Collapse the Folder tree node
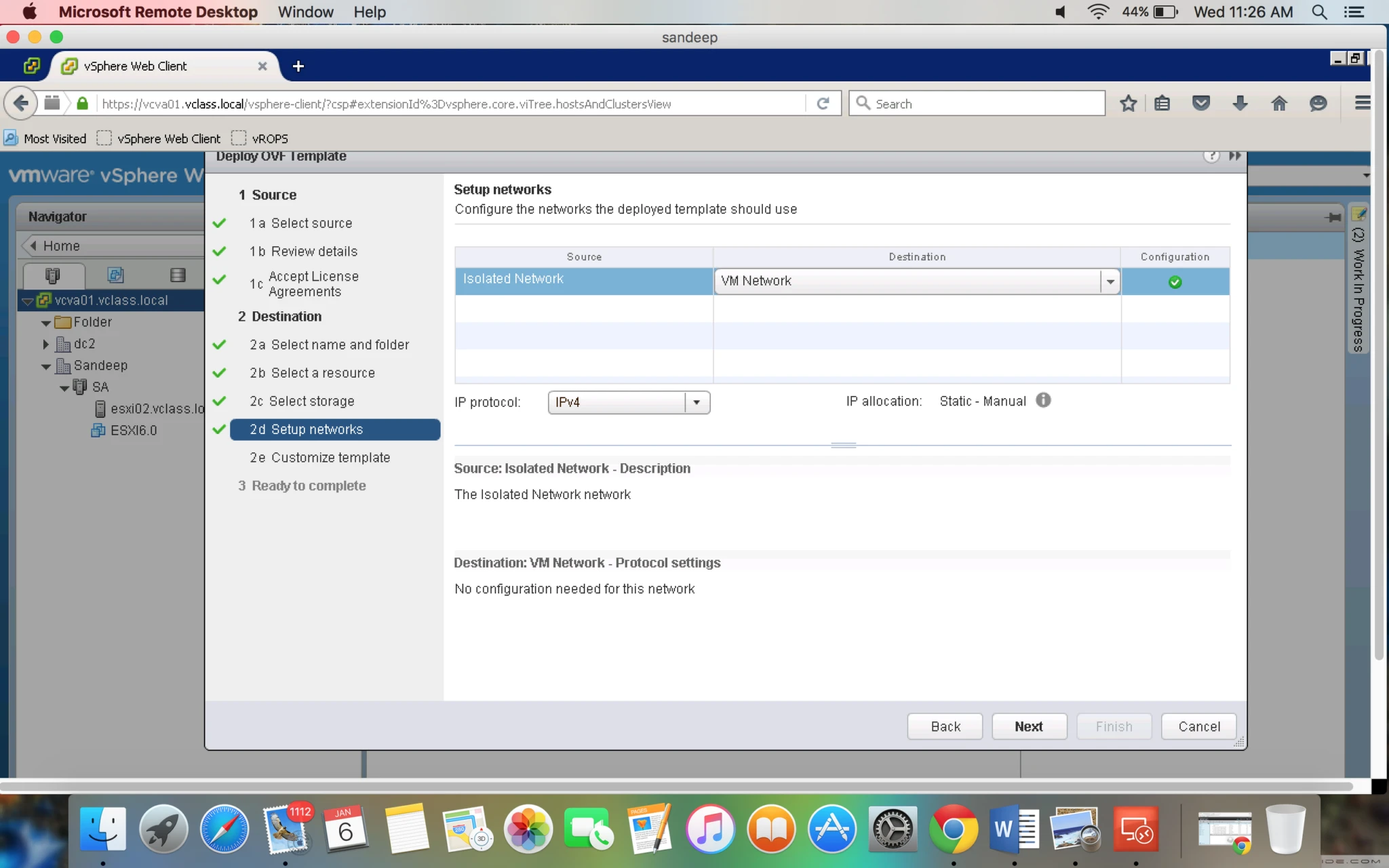 (45, 323)
